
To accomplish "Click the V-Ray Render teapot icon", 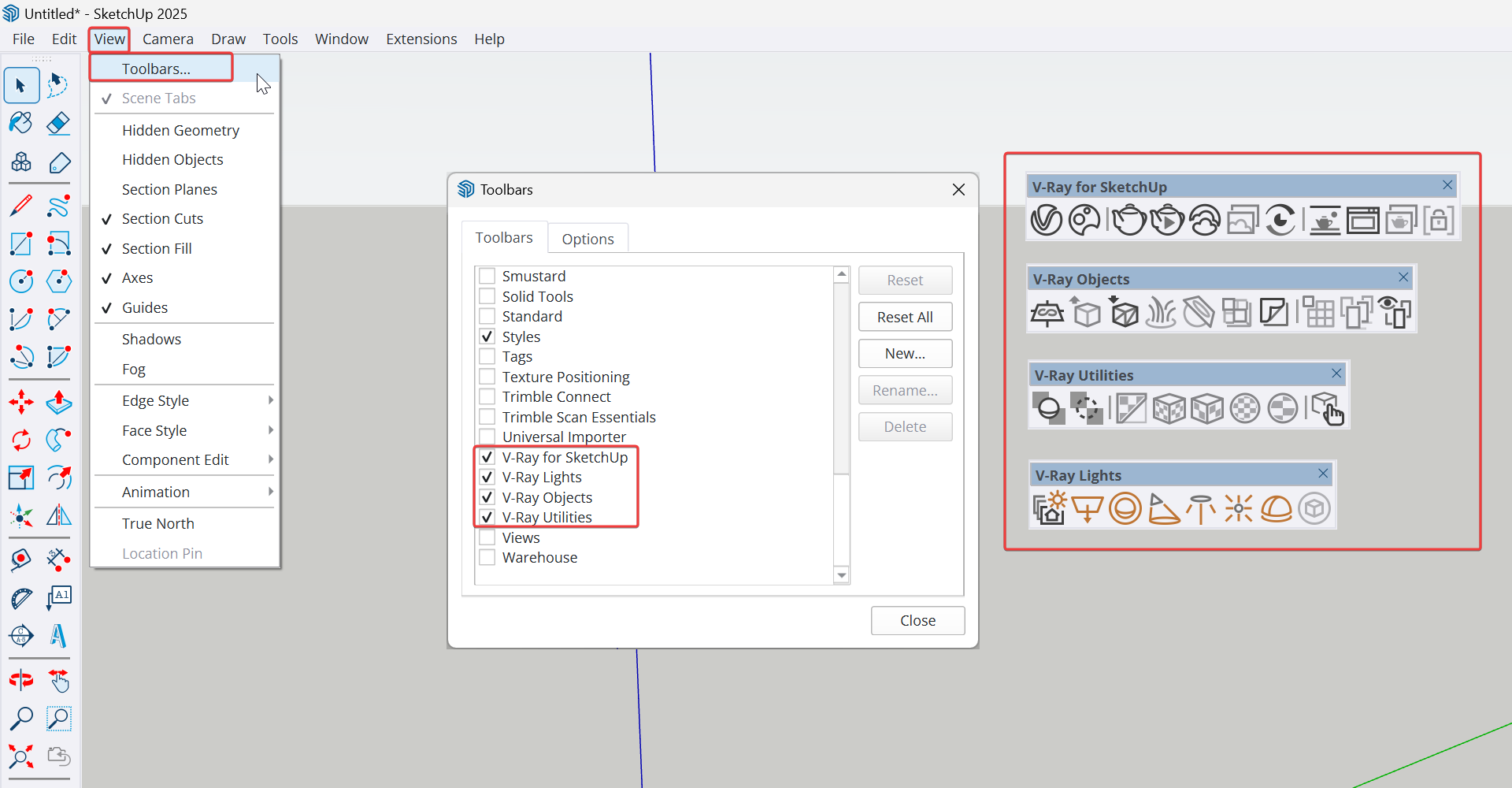I will (1128, 221).
